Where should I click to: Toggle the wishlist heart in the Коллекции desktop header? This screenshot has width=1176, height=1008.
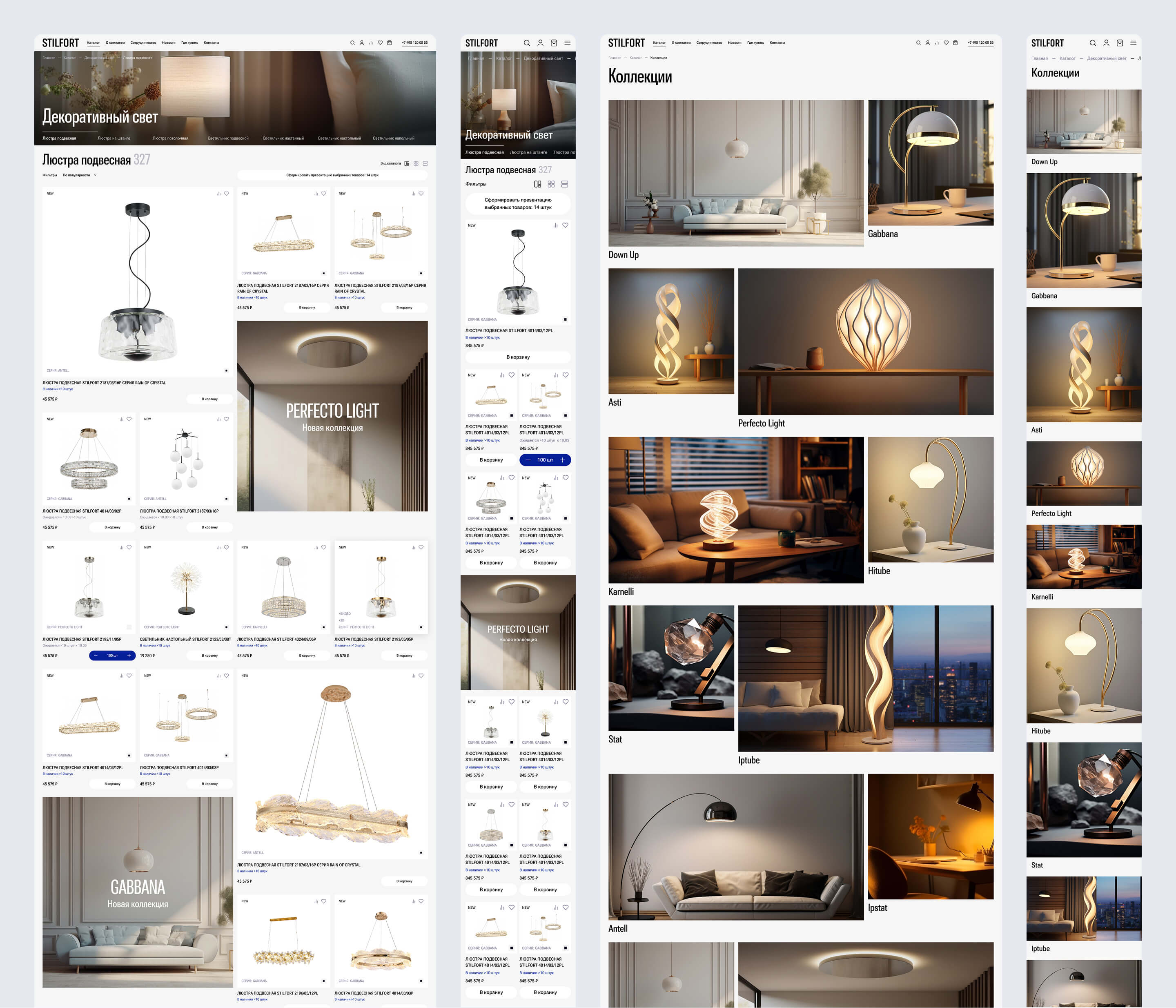tap(946, 42)
